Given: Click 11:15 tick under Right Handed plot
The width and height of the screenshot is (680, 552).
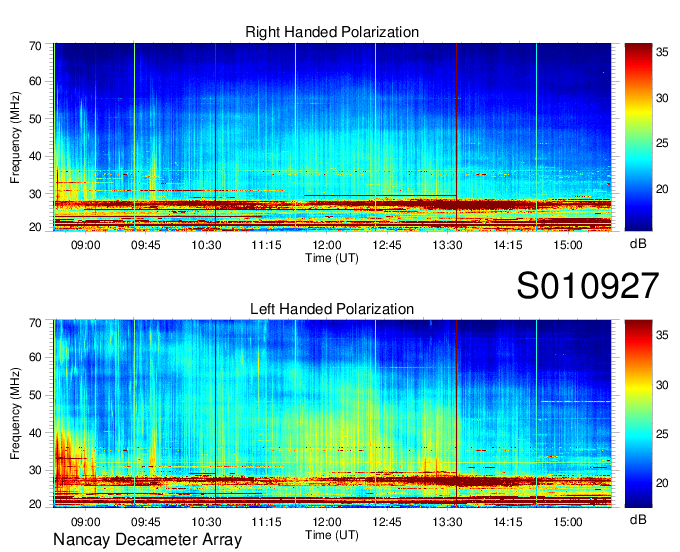Looking at the screenshot, I should [x=266, y=245].
